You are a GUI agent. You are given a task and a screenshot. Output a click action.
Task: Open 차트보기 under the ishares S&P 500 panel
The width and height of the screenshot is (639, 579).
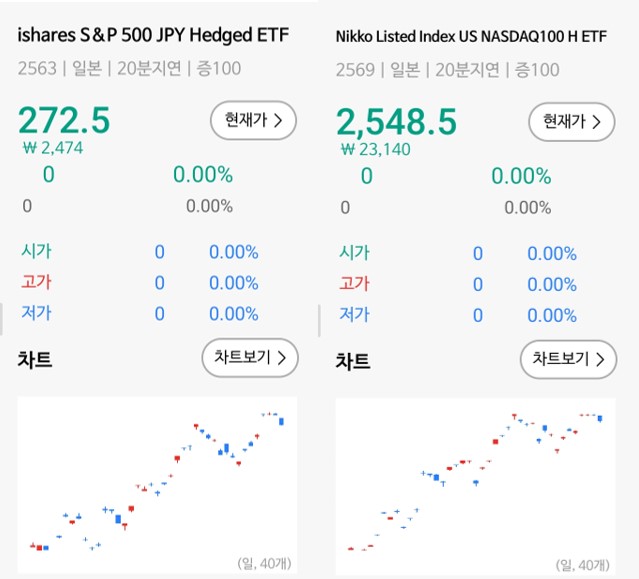250,358
